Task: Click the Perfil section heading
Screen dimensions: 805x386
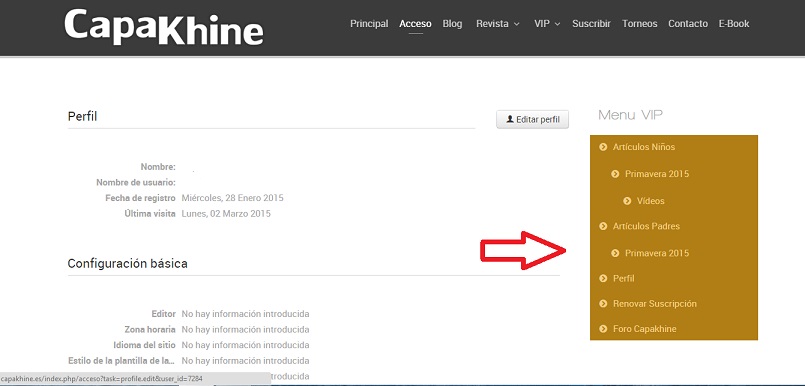Action: click(82, 117)
